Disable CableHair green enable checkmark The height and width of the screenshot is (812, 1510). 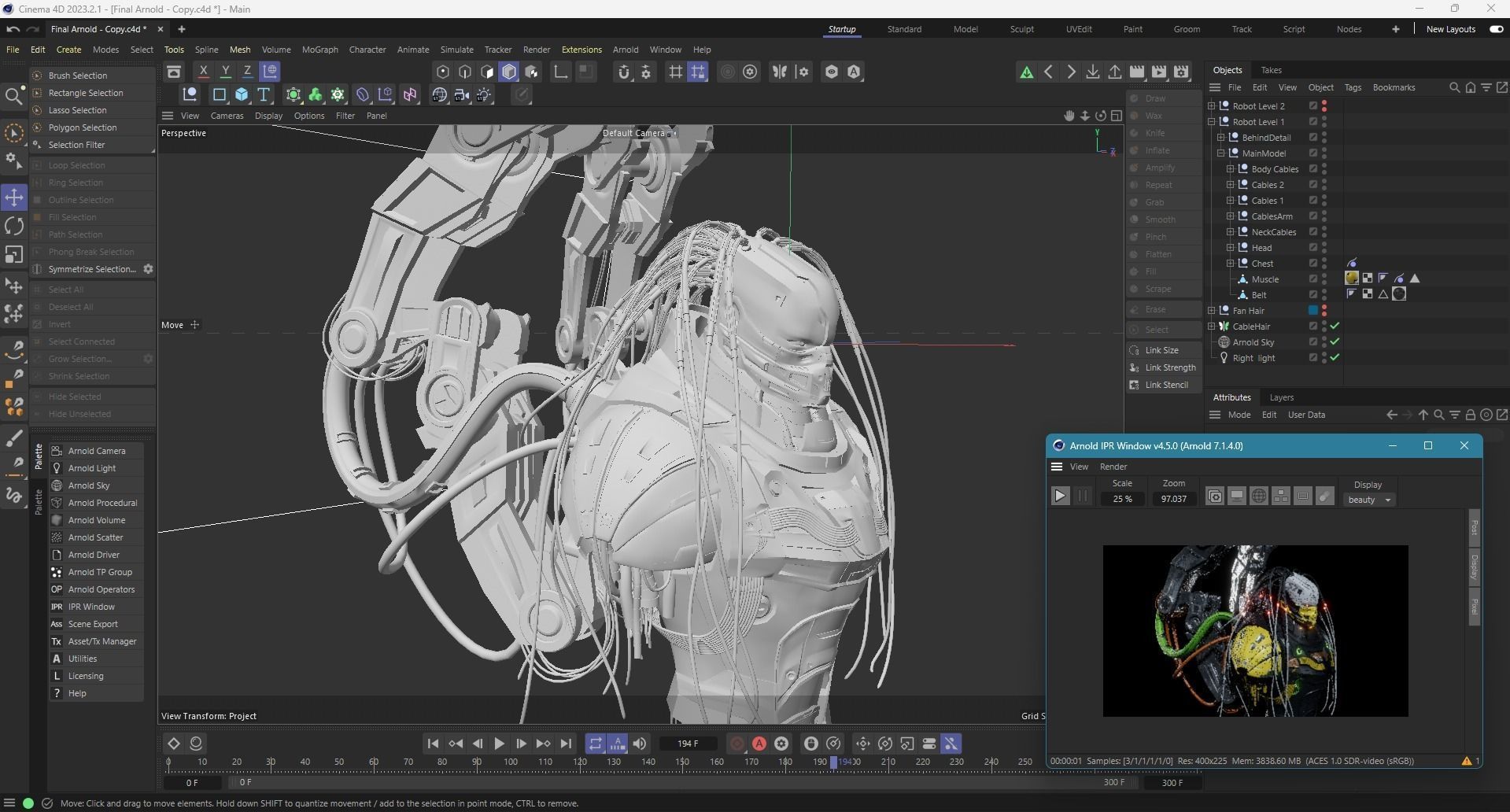pyautogui.click(x=1335, y=327)
